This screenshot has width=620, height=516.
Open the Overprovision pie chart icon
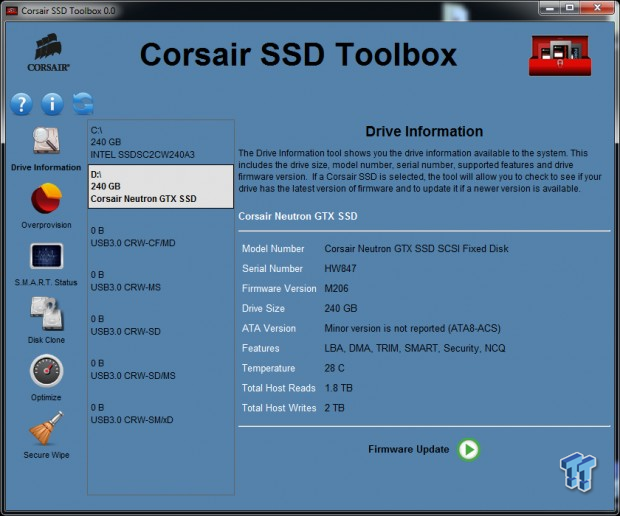(46, 198)
